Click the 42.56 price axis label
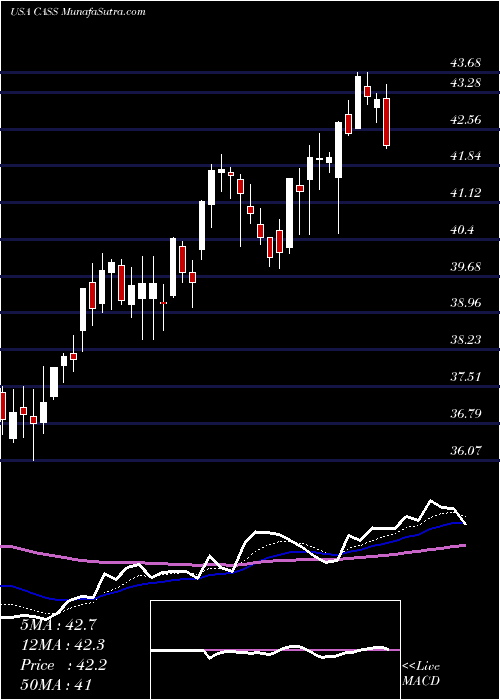 coord(466,120)
